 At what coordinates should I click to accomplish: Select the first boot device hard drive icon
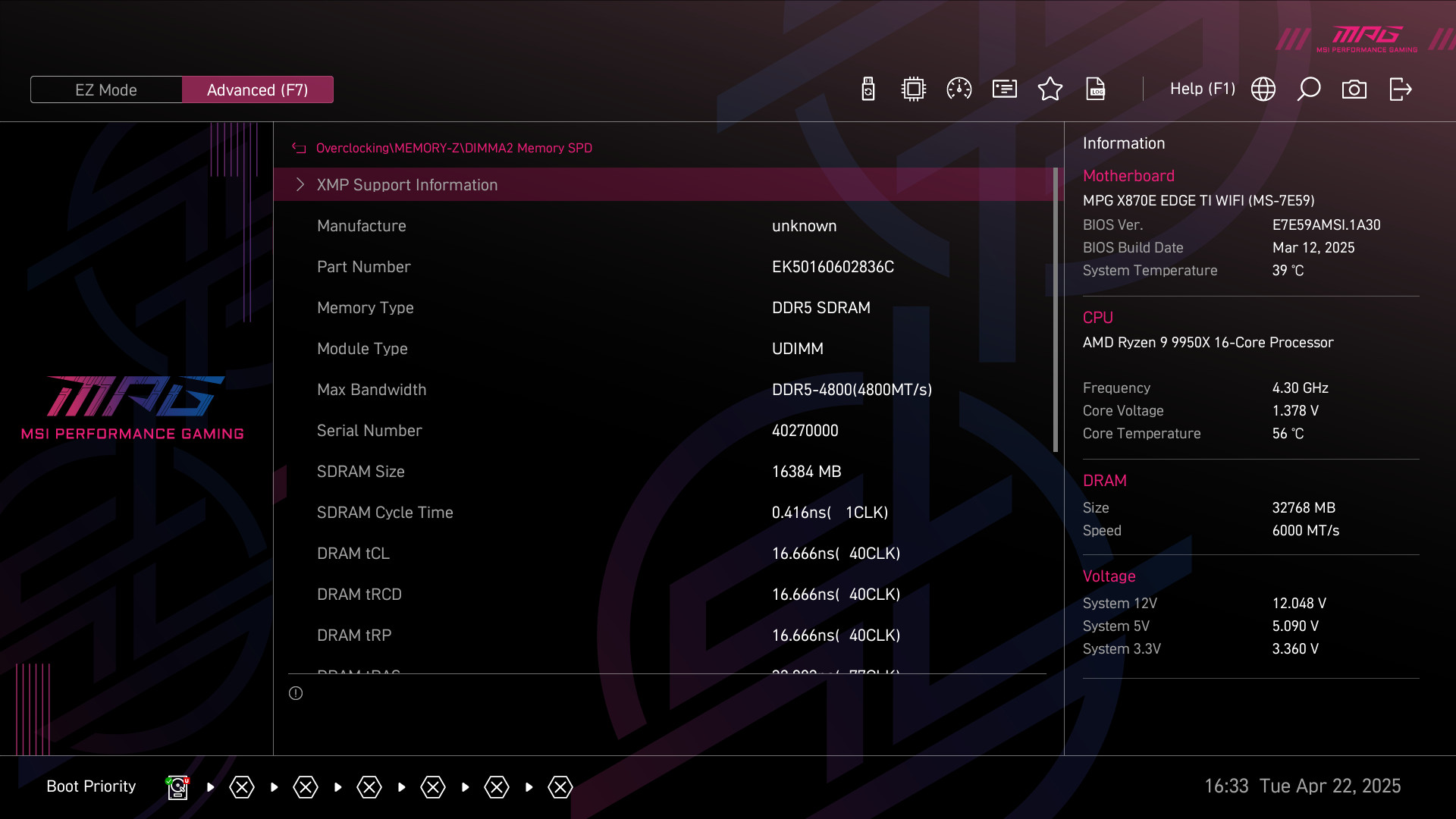point(177,787)
